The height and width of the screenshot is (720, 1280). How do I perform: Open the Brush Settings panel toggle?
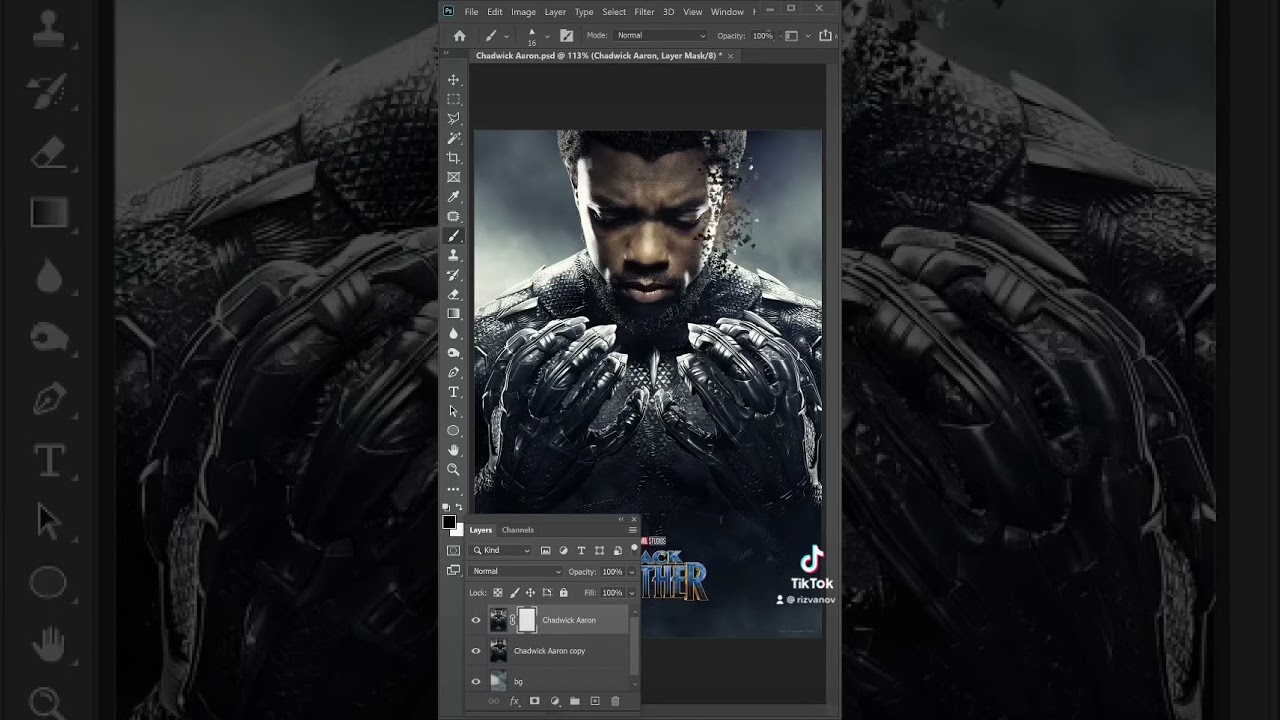567,35
